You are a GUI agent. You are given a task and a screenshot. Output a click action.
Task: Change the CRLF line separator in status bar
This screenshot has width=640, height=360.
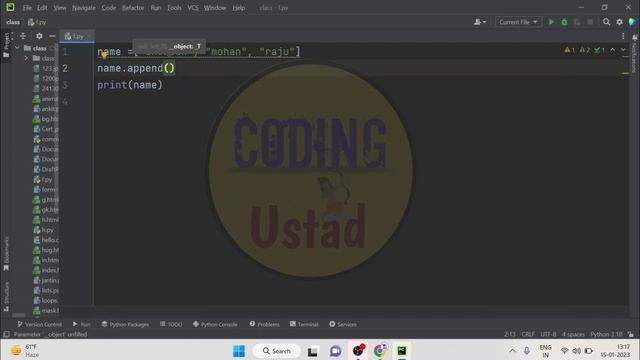[x=528, y=334]
